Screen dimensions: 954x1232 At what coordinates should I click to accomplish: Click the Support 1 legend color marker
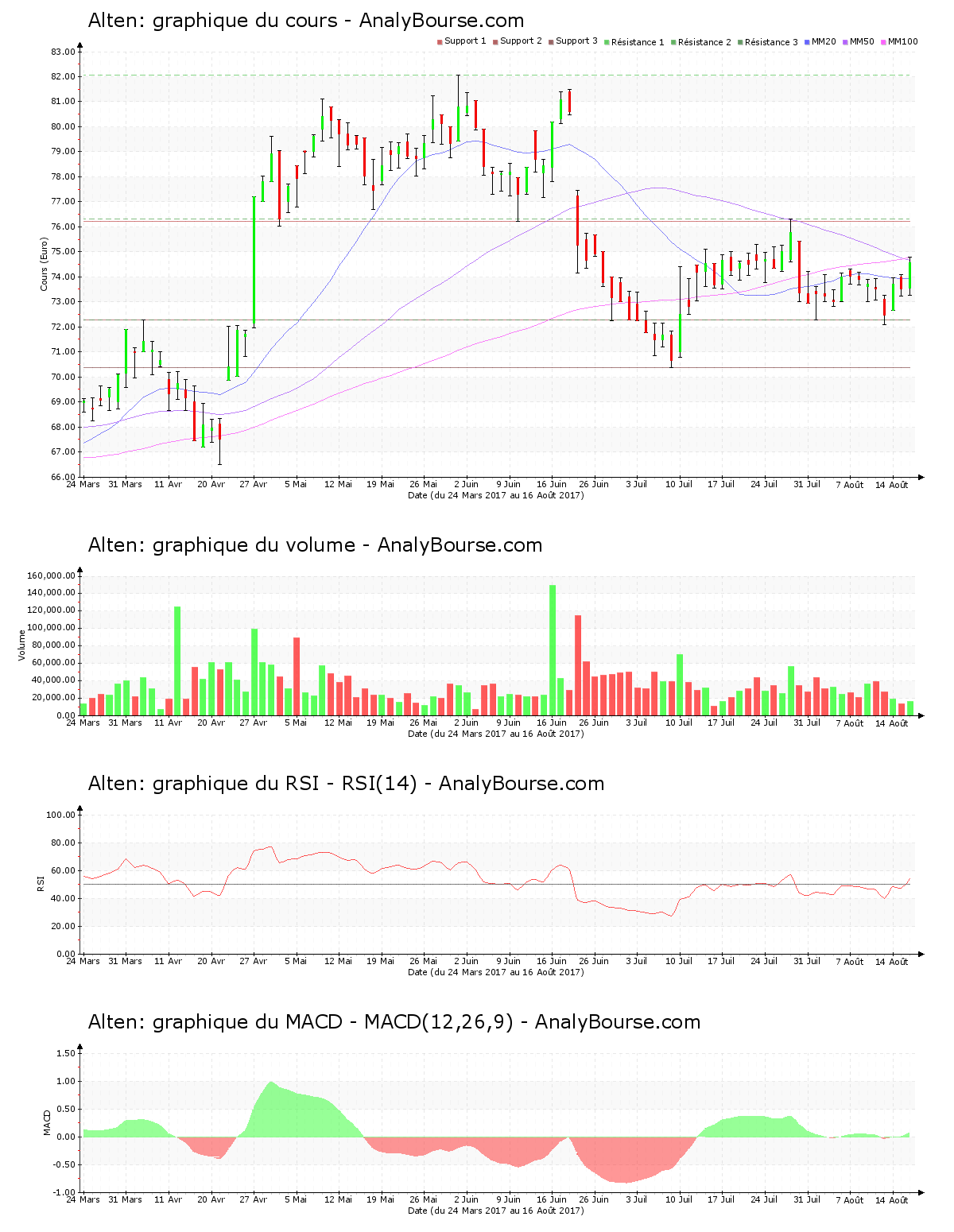tap(440, 42)
